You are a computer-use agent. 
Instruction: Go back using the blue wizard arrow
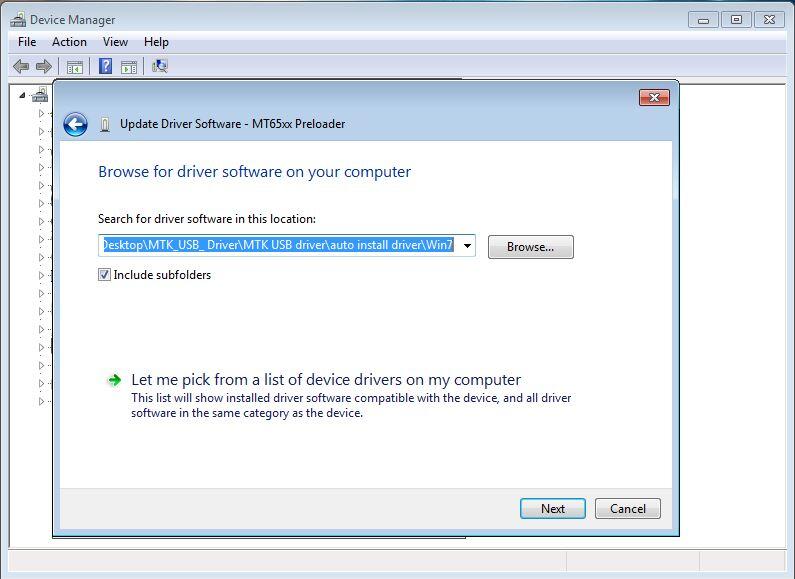76,124
